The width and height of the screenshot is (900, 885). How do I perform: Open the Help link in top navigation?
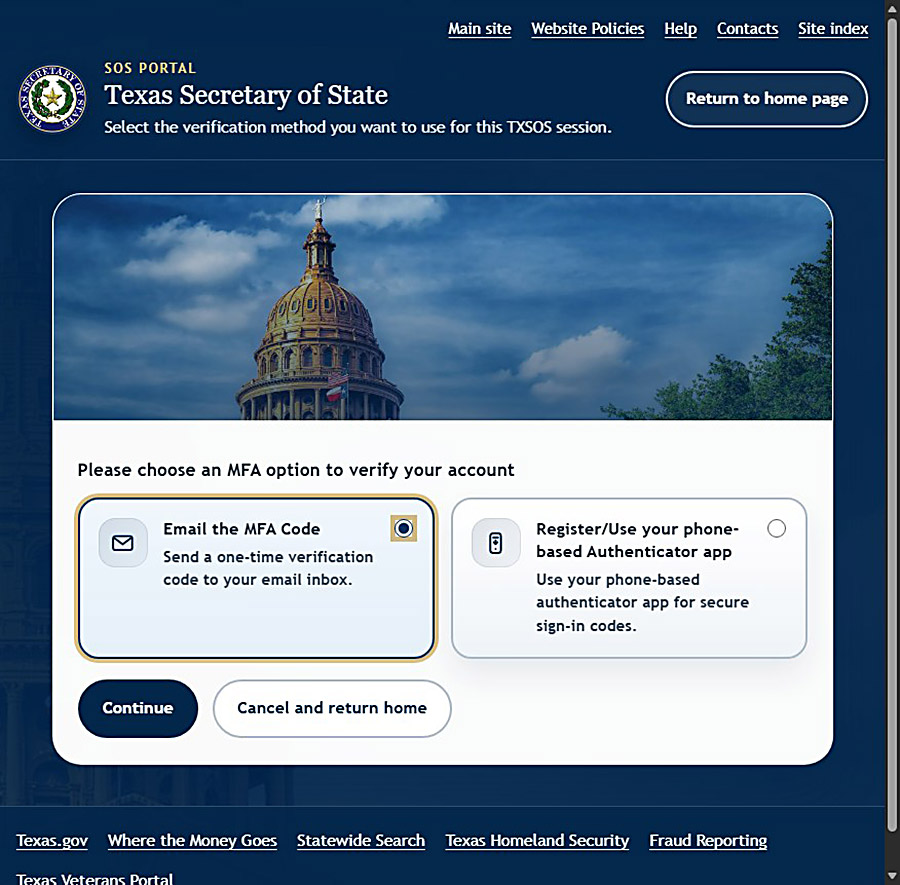[x=680, y=29]
